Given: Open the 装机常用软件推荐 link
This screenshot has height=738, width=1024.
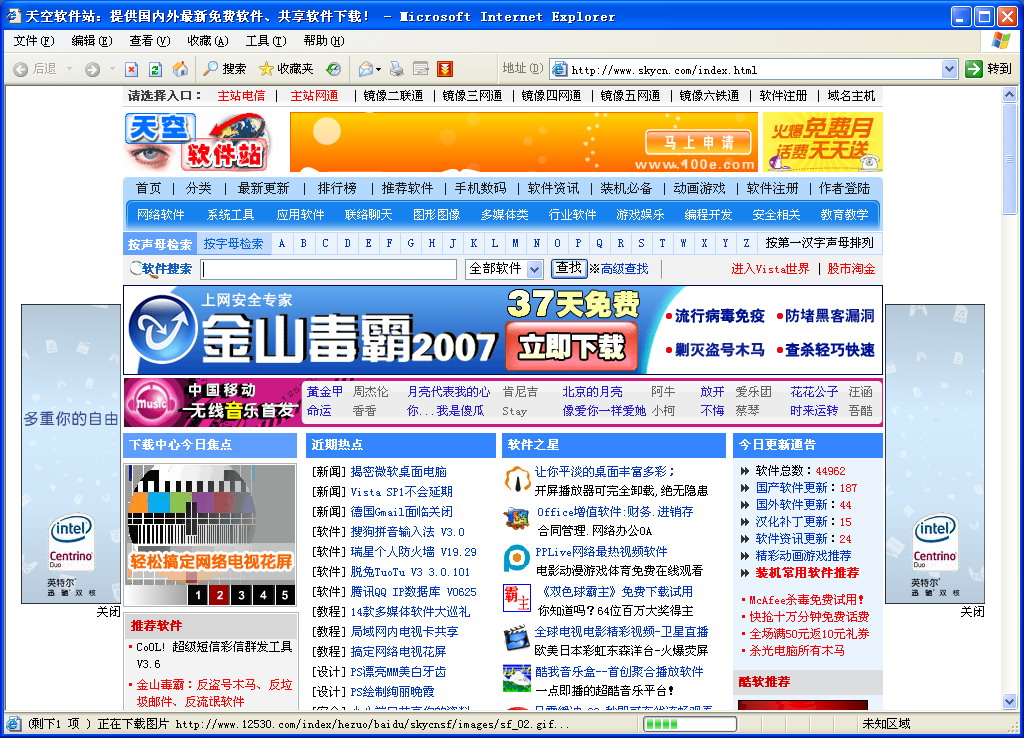Looking at the screenshot, I should tap(807, 573).
